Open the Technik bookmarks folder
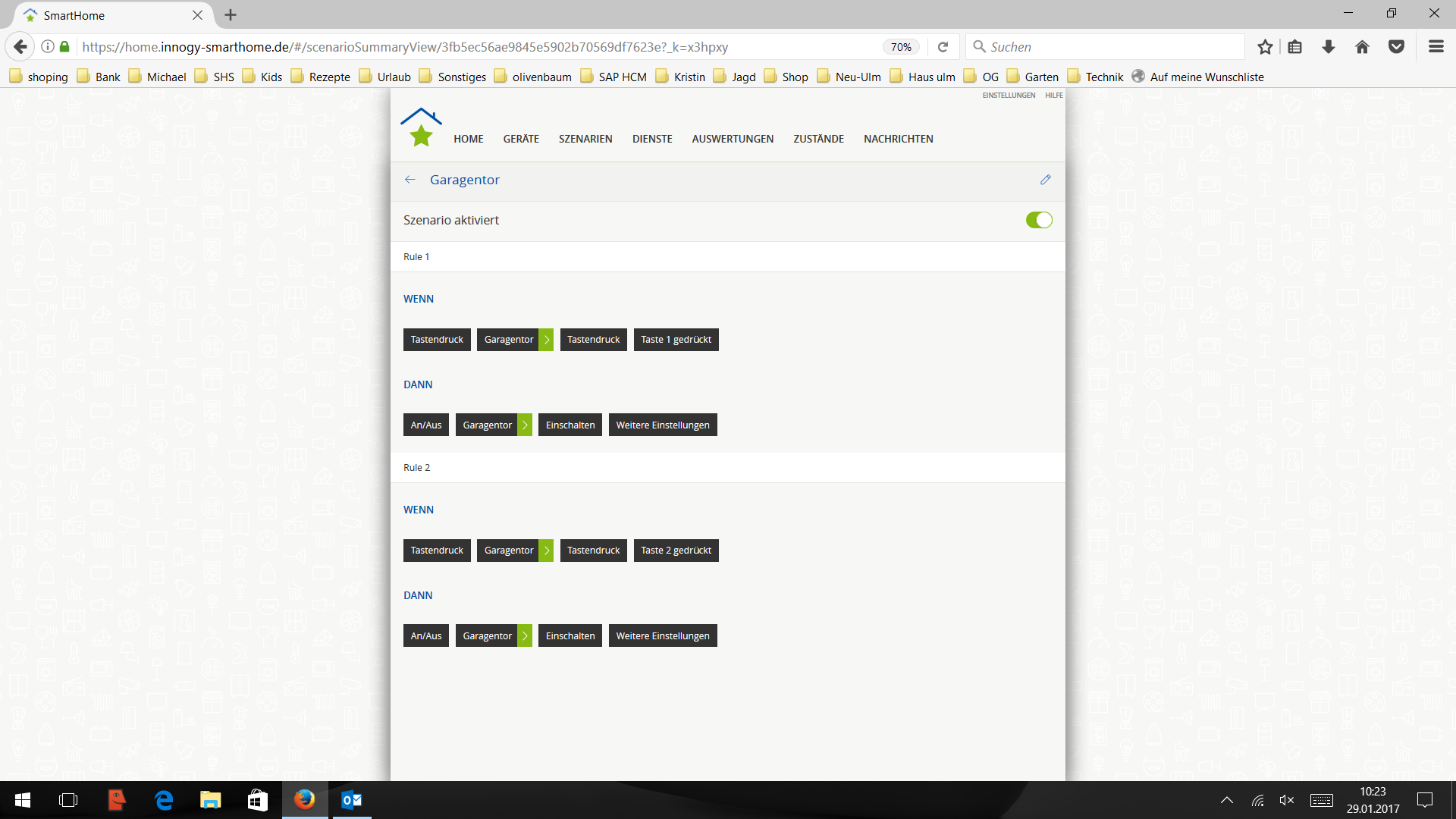 (x=1103, y=77)
